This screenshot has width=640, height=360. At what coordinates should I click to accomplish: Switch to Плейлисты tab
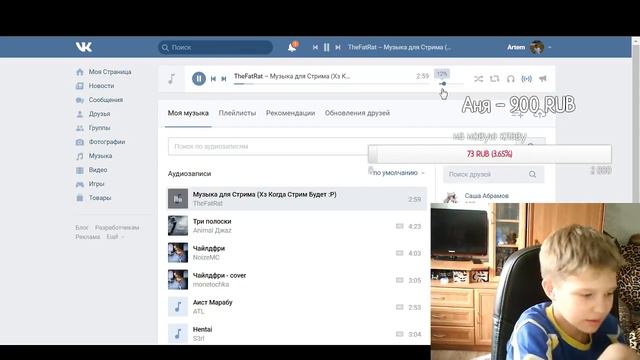click(x=237, y=113)
